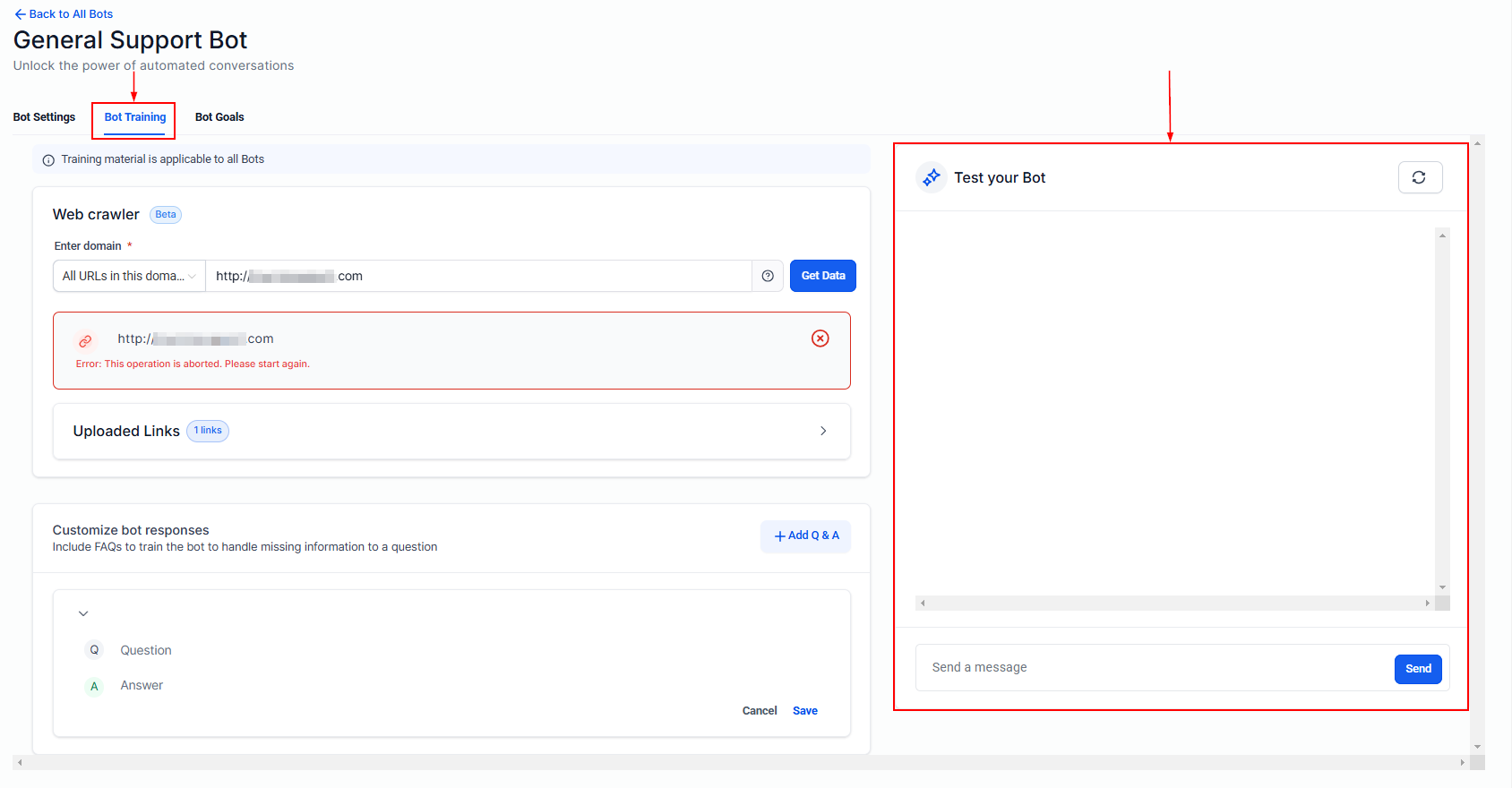1512x788 pixels.
Task: Click the Test your Bot sparkle icon
Action: 932,177
